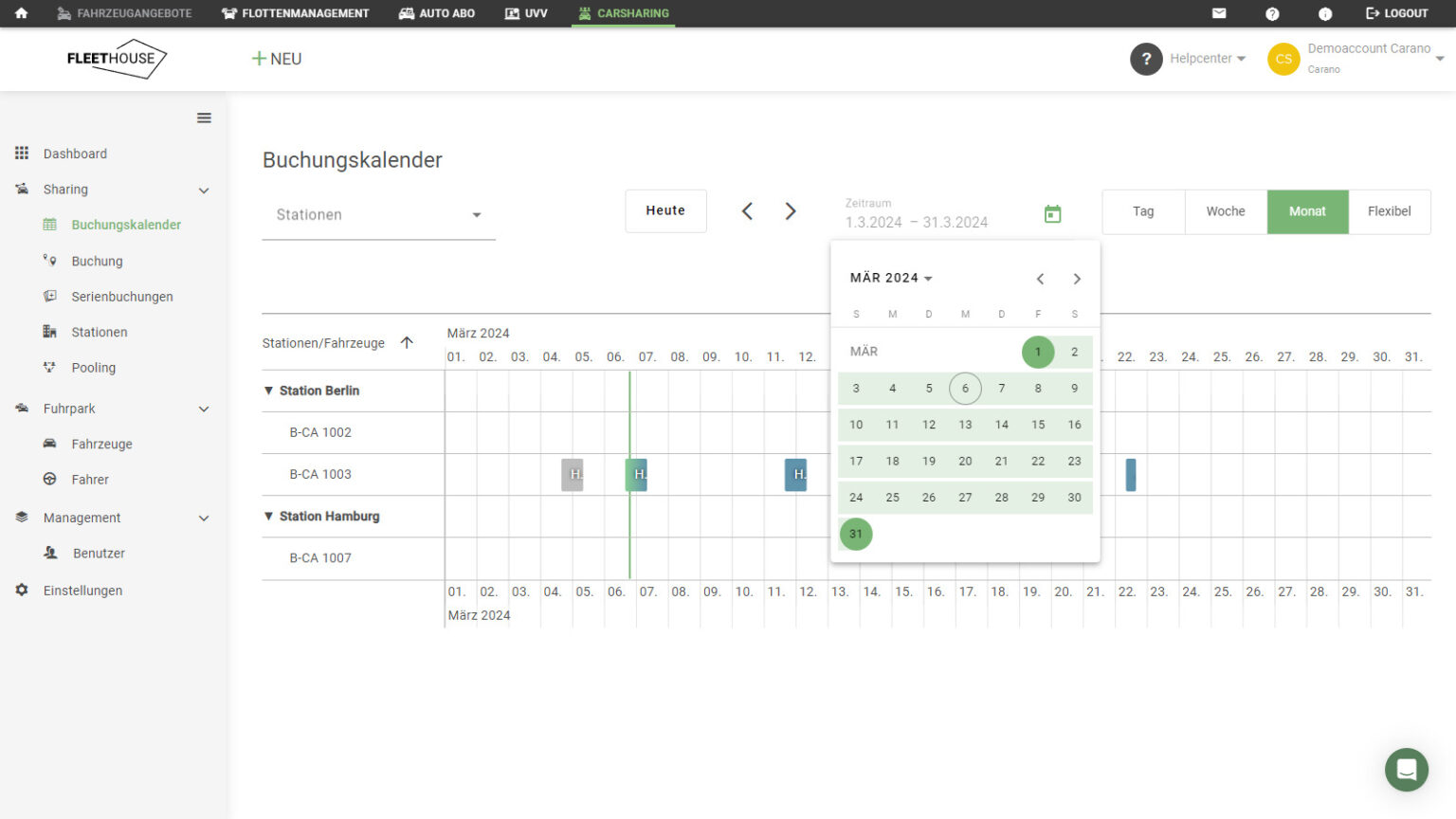
Task: Click the Einstellungen gear icon
Action: tap(21, 590)
